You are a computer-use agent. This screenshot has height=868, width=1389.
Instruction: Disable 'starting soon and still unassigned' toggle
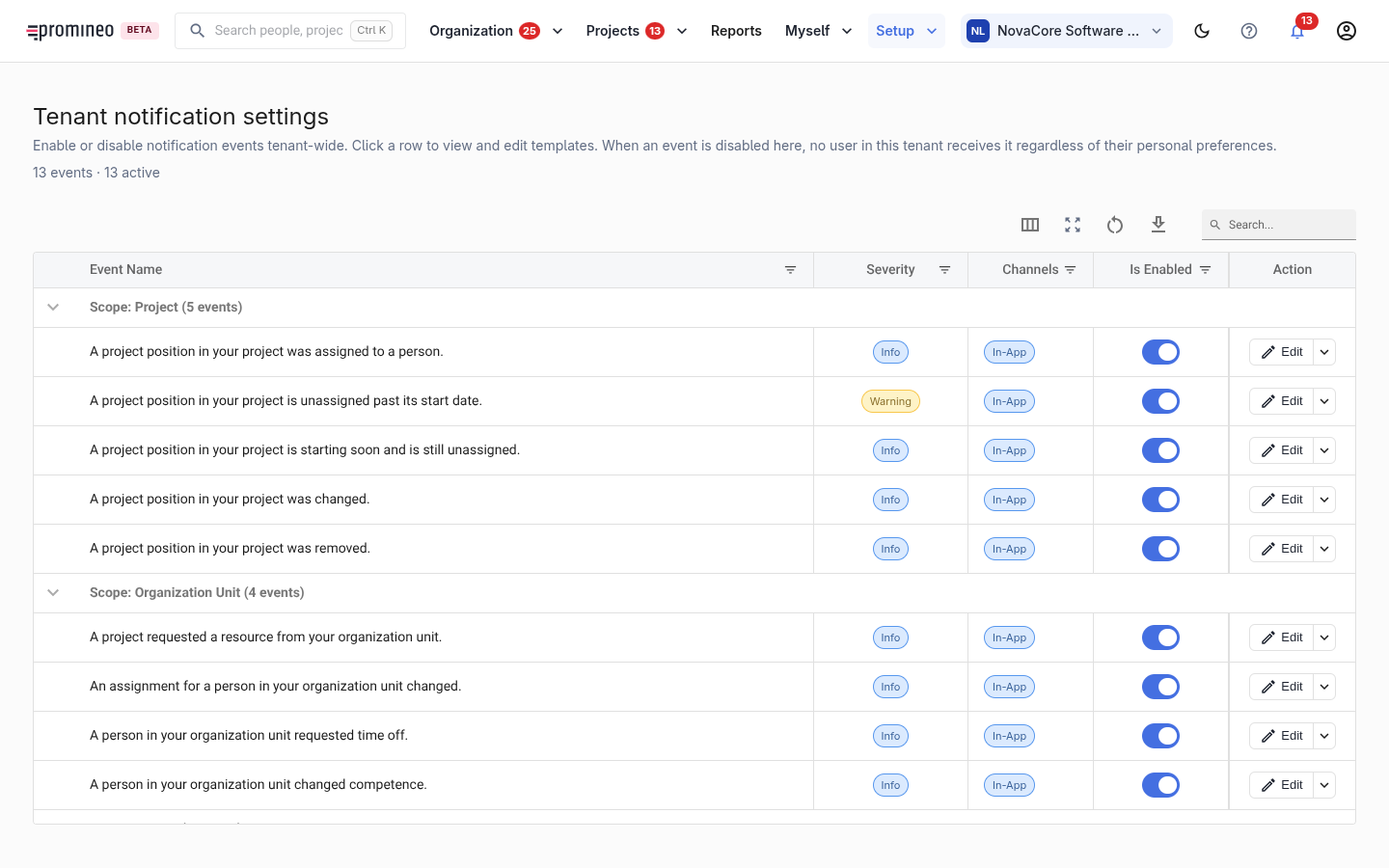pos(1160,450)
